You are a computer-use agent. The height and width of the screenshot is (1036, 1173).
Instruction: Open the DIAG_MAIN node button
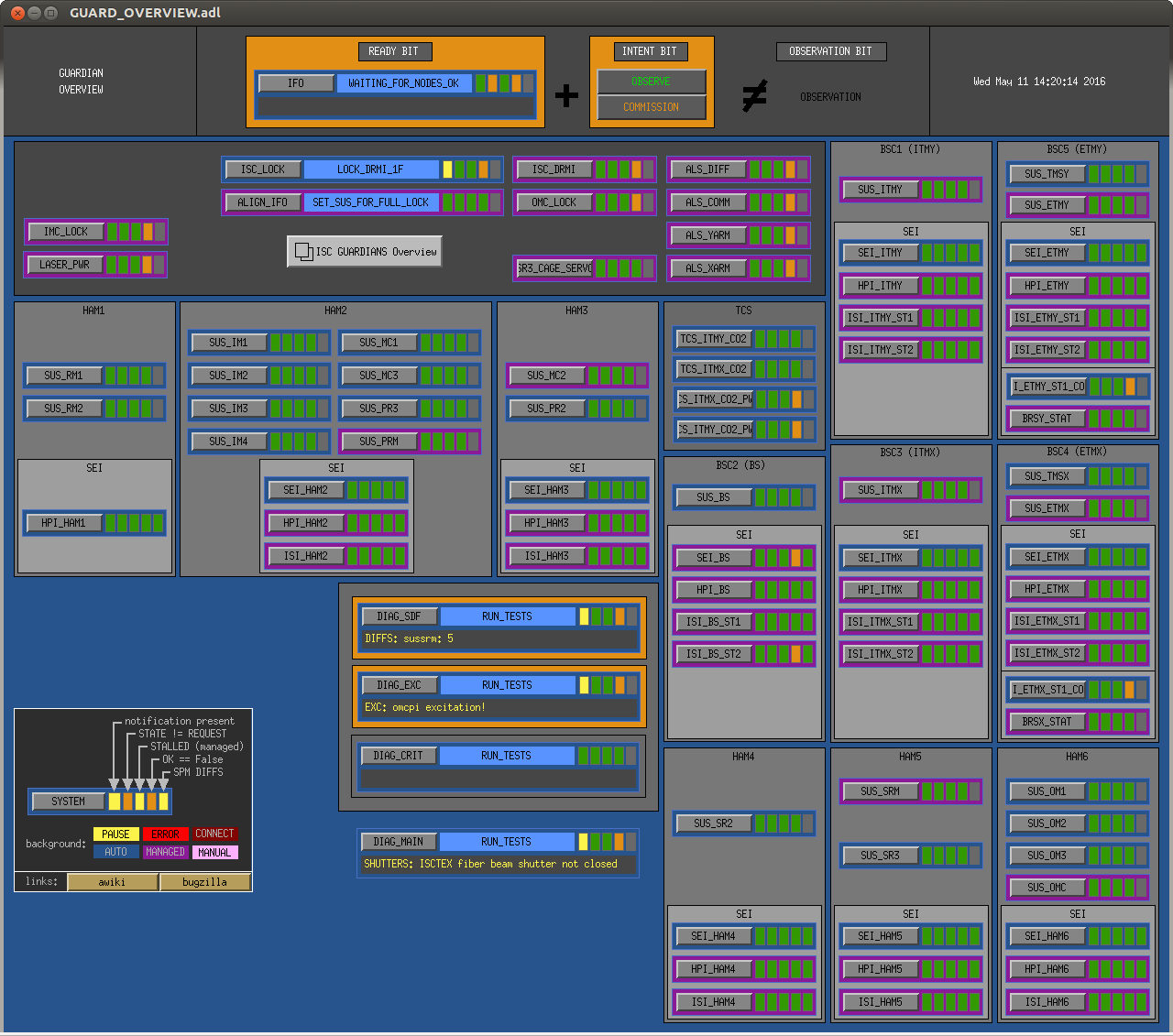coord(399,842)
